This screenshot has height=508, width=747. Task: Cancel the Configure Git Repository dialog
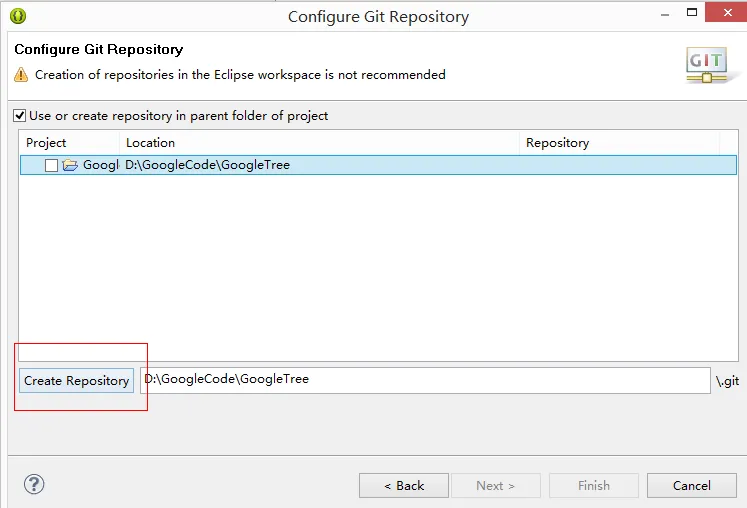point(692,486)
